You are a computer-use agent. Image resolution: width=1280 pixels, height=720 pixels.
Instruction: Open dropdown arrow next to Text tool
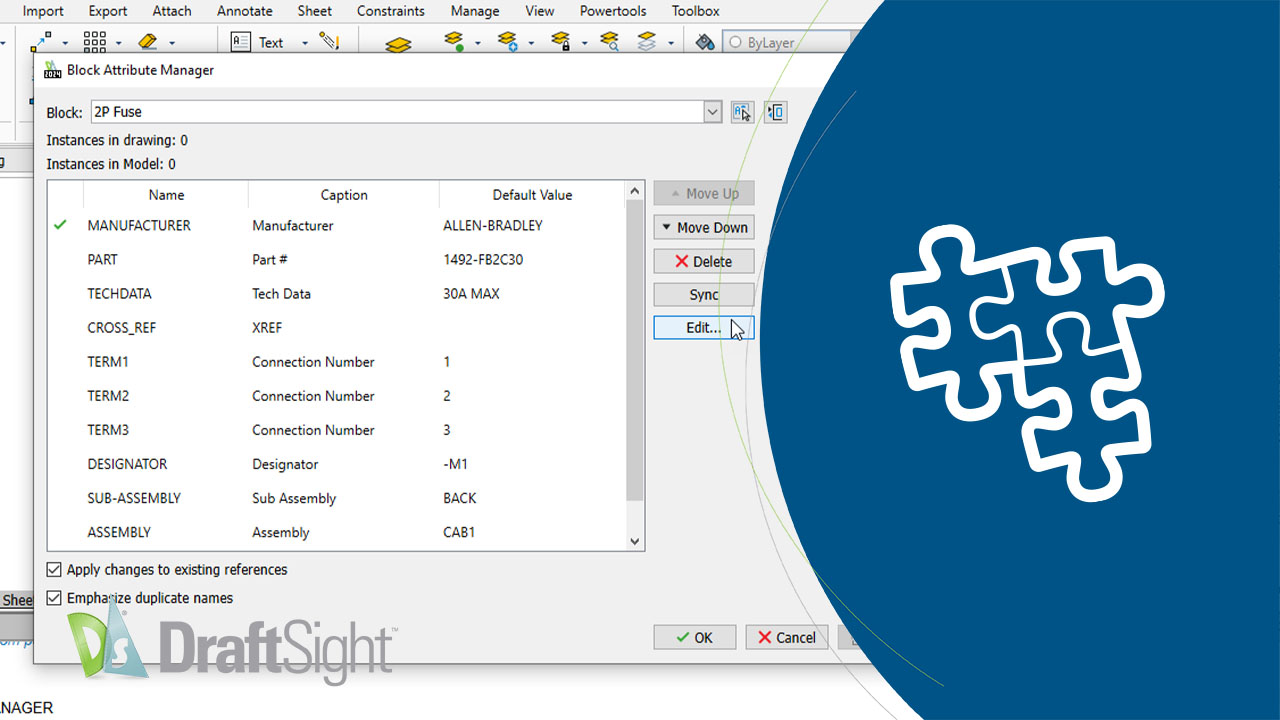(304, 43)
